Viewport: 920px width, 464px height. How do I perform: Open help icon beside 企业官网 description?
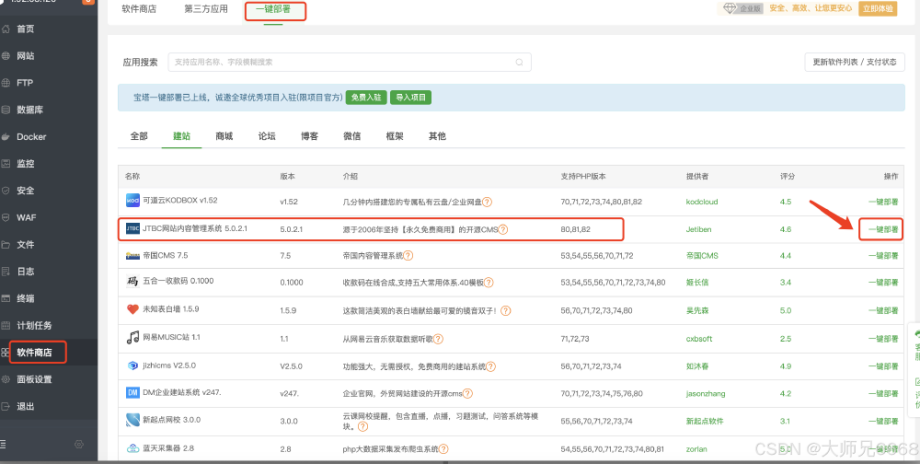tap(468, 394)
